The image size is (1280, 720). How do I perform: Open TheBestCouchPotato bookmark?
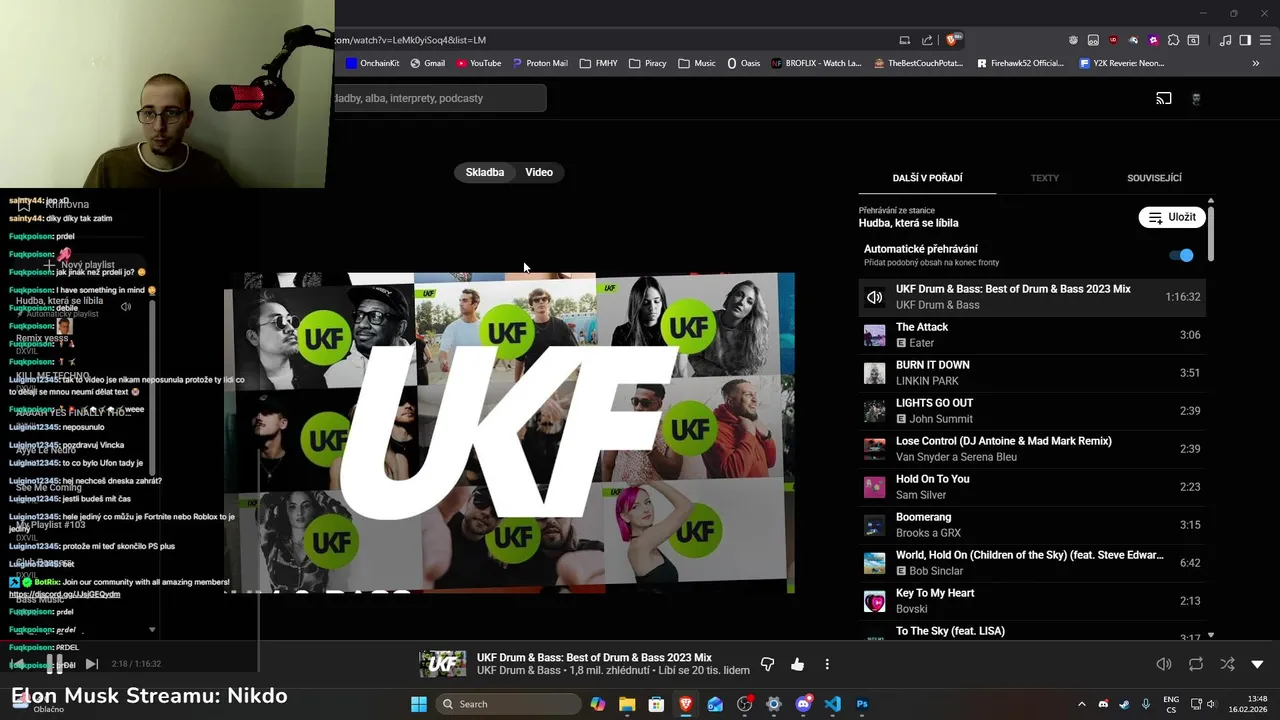click(x=919, y=63)
